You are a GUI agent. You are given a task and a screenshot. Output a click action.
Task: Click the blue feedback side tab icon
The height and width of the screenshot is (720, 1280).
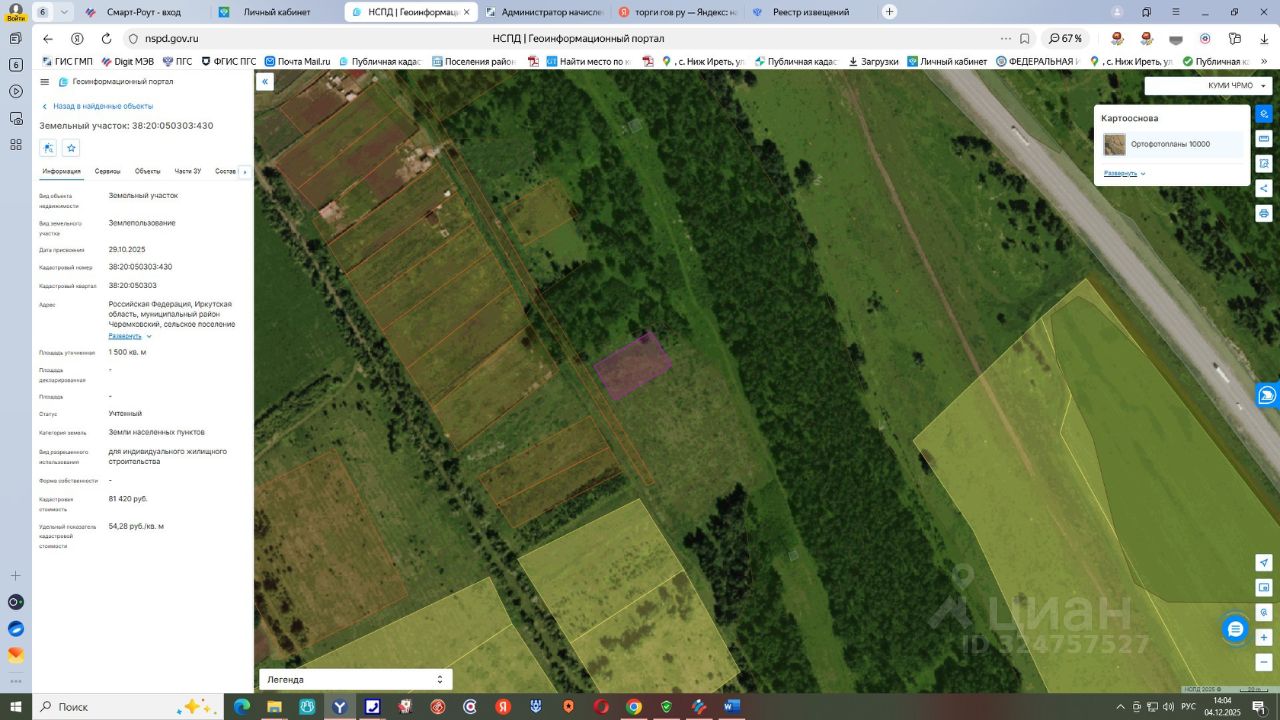pyautogui.click(x=1268, y=396)
